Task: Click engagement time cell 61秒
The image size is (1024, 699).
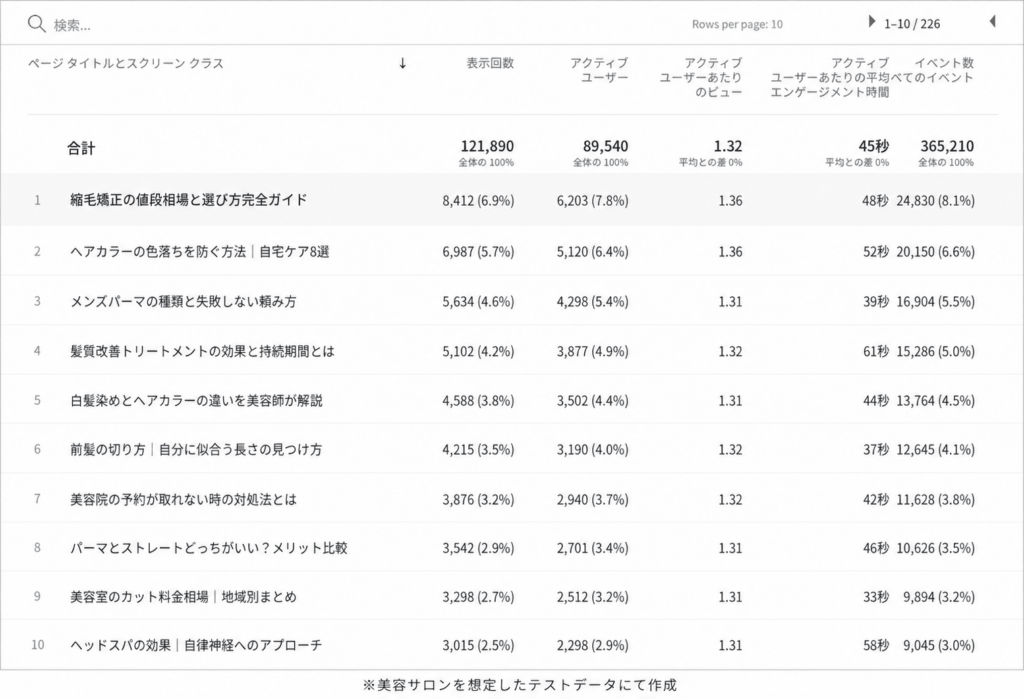Action: 876,351
